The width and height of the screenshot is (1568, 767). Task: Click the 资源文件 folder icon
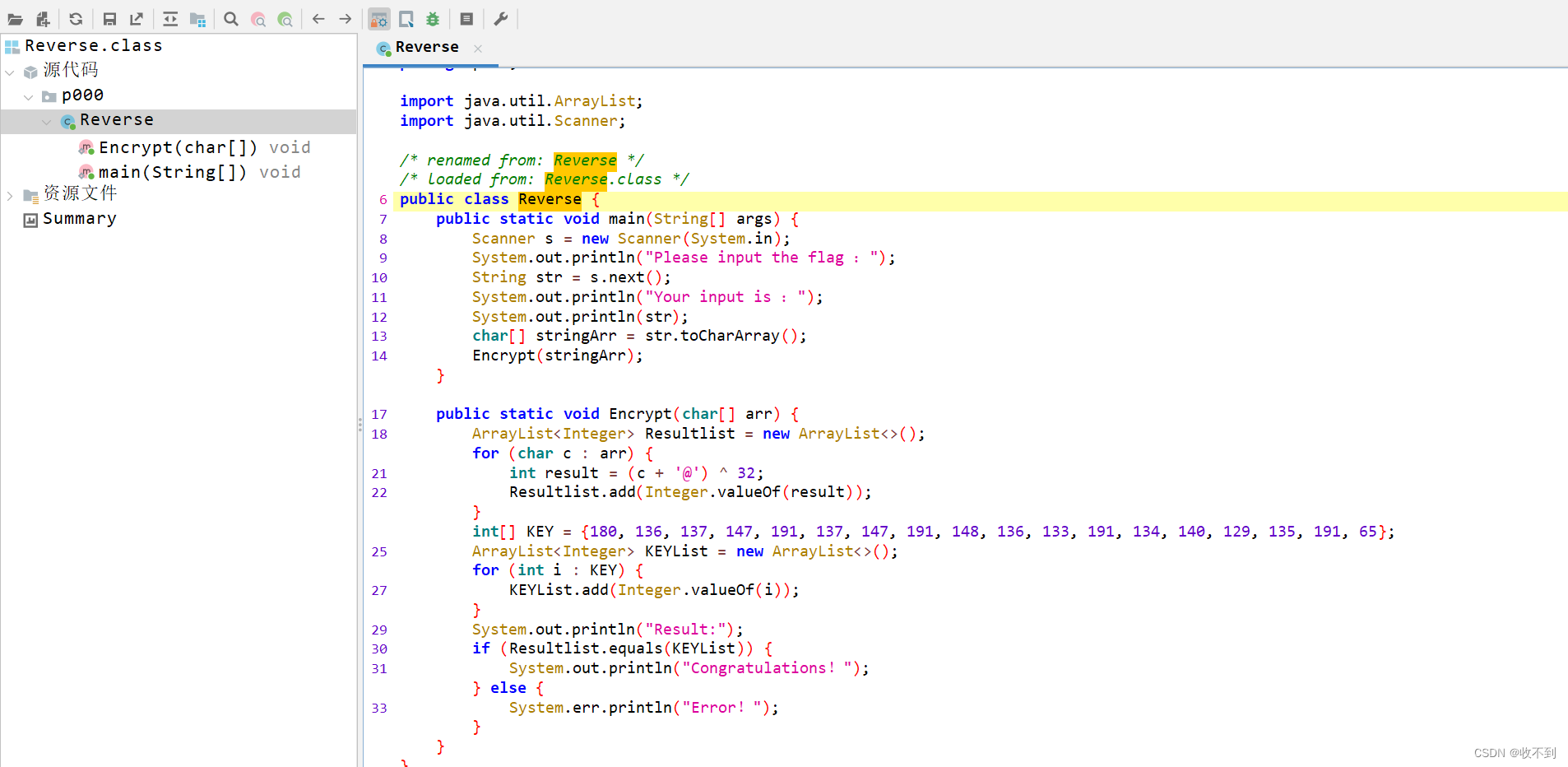click(30, 196)
